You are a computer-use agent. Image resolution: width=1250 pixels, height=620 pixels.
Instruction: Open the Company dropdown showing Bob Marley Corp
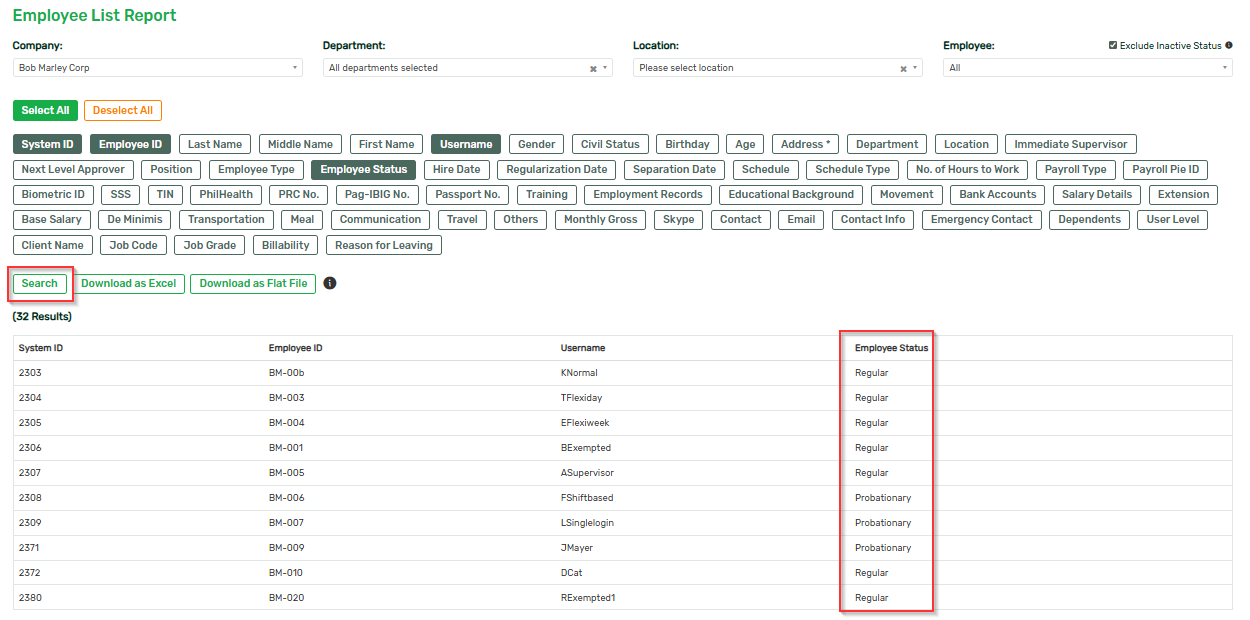pyautogui.click(x=157, y=68)
